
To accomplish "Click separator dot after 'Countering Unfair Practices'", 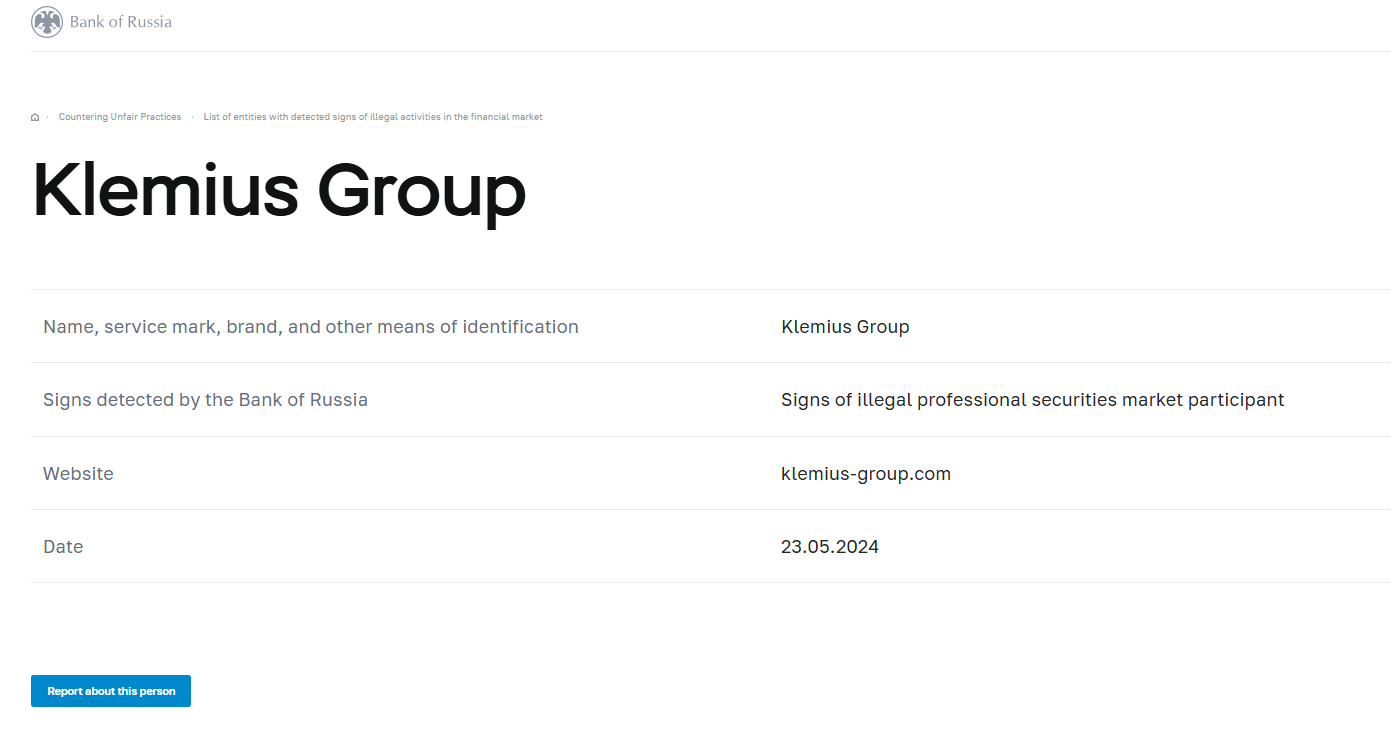I will [192, 117].
